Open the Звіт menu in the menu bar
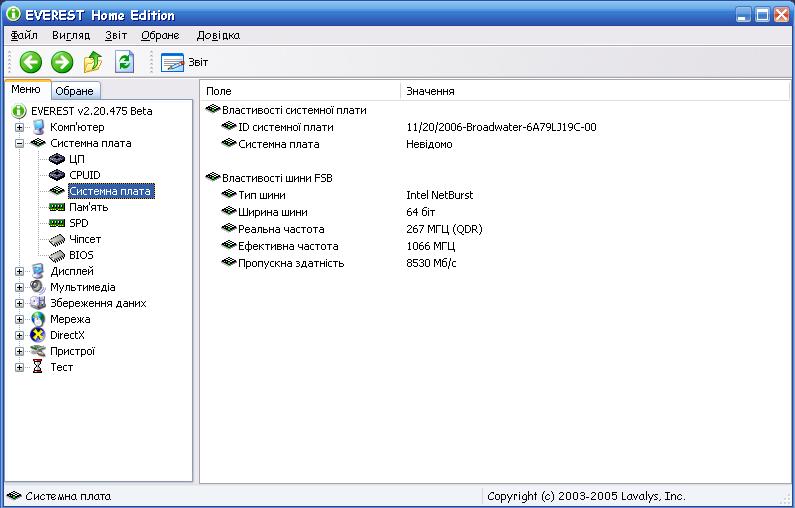Viewport: 795px width, 508px height. click(x=116, y=35)
